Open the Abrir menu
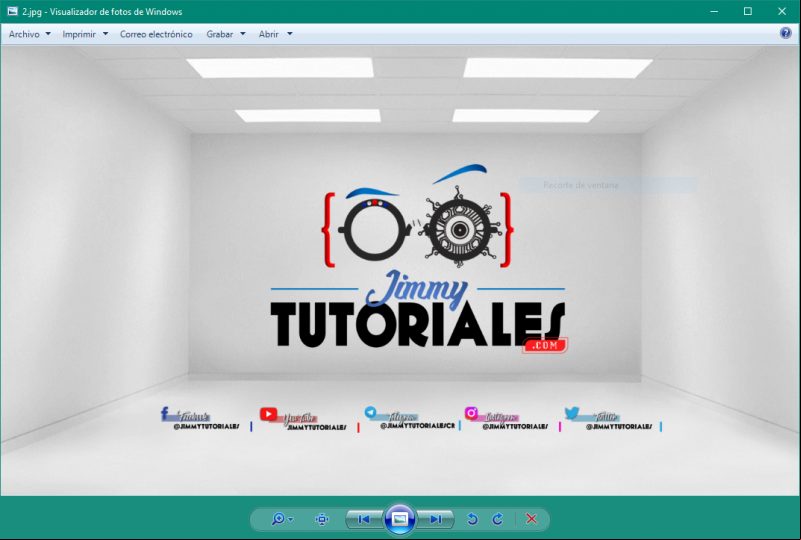 tap(269, 34)
